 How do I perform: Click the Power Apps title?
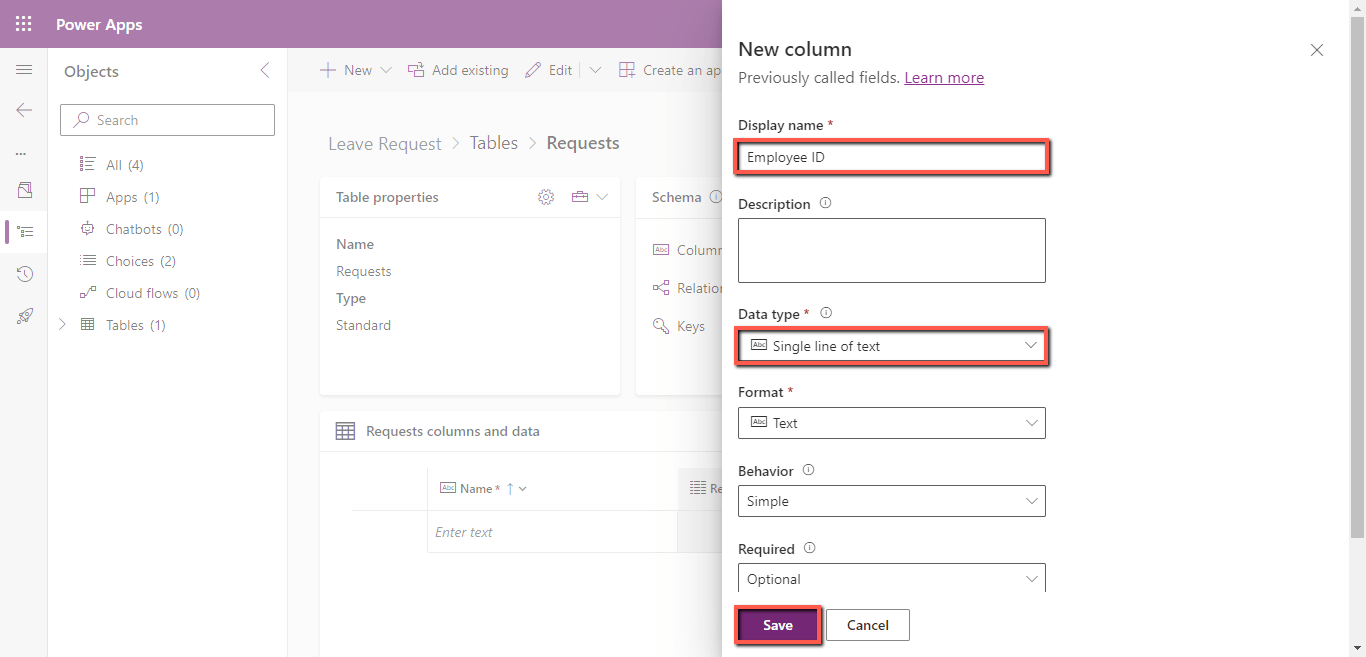(99, 24)
